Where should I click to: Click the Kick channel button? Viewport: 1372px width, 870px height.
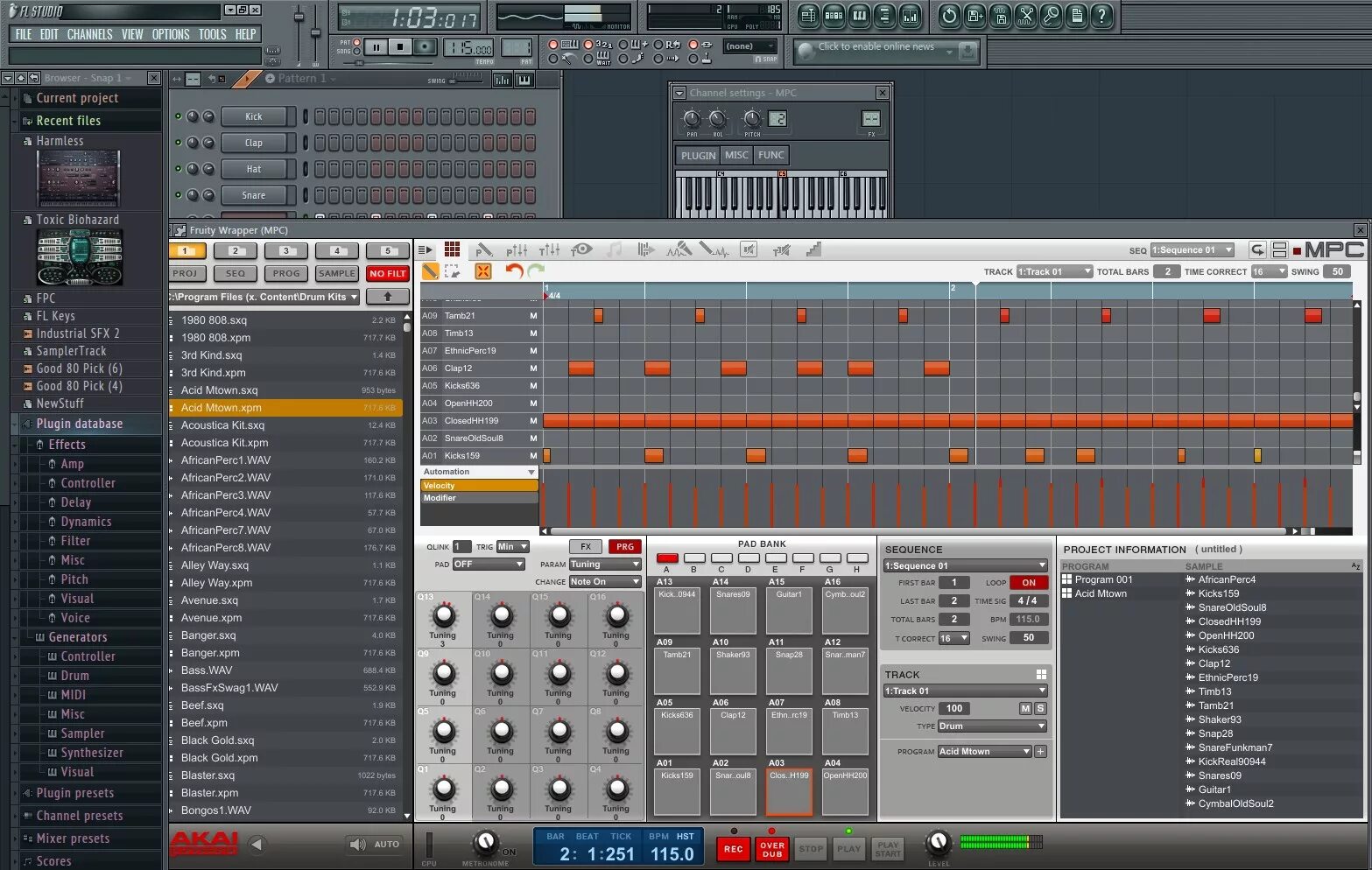(x=254, y=116)
